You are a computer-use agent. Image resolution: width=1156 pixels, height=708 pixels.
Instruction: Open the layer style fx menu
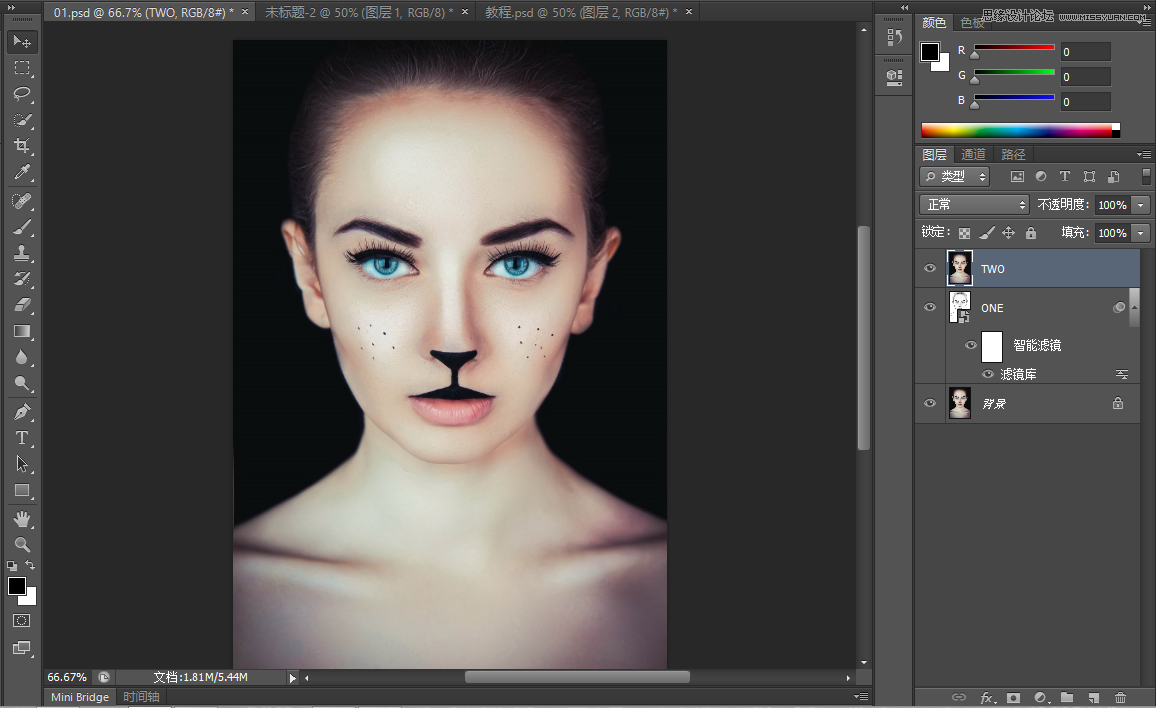click(987, 697)
